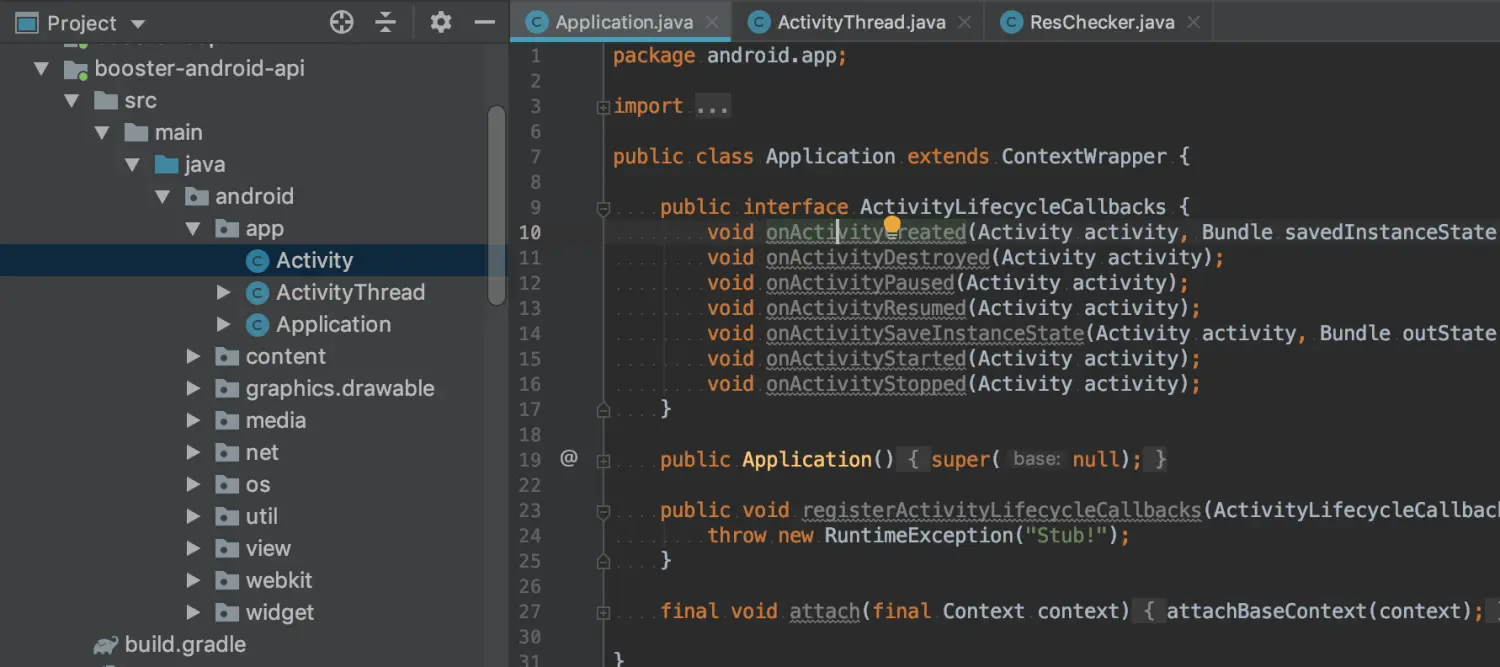Collapse the src folder
Screen dimensions: 1500x667
[71, 101]
